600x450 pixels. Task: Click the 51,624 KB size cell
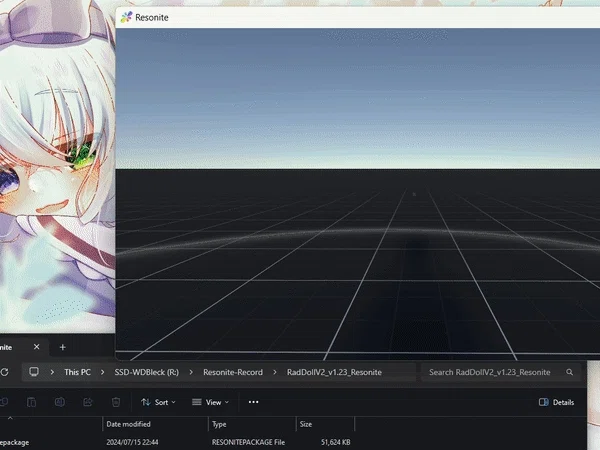(336, 442)
